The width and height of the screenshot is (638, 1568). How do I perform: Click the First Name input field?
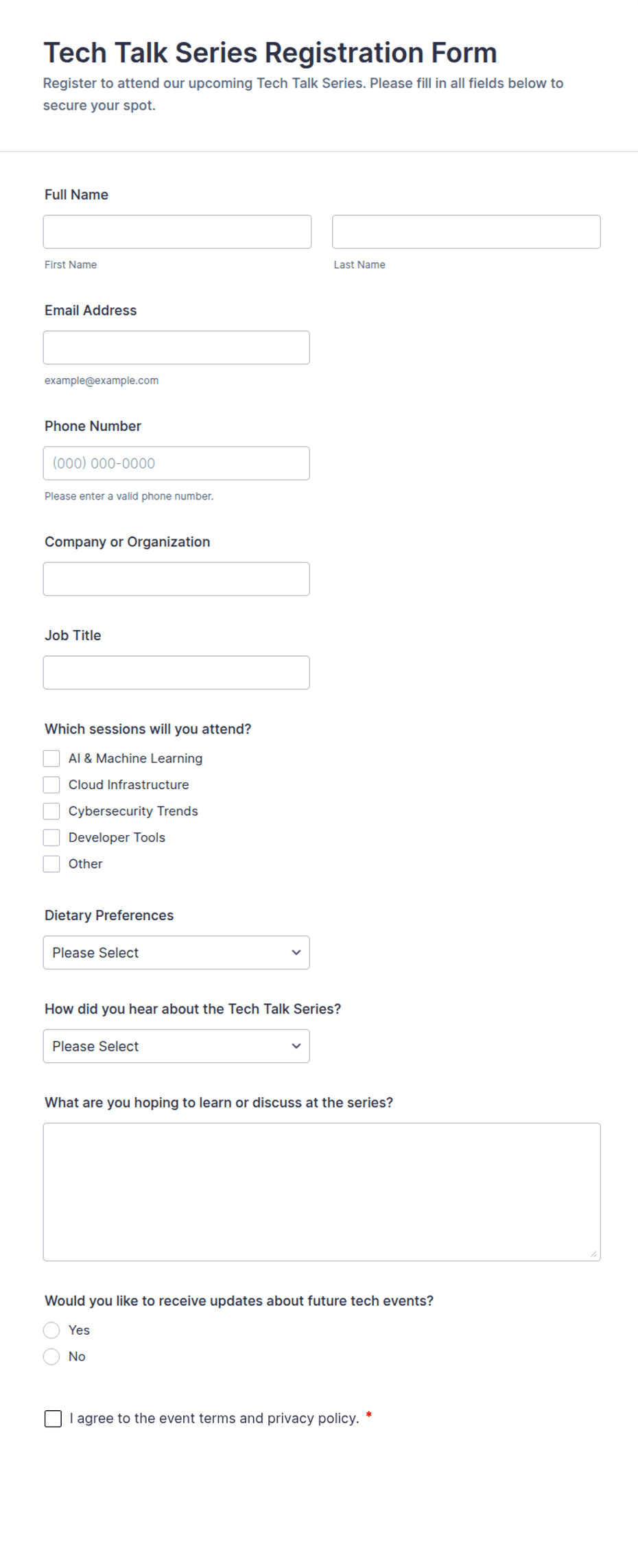point(177,232)
